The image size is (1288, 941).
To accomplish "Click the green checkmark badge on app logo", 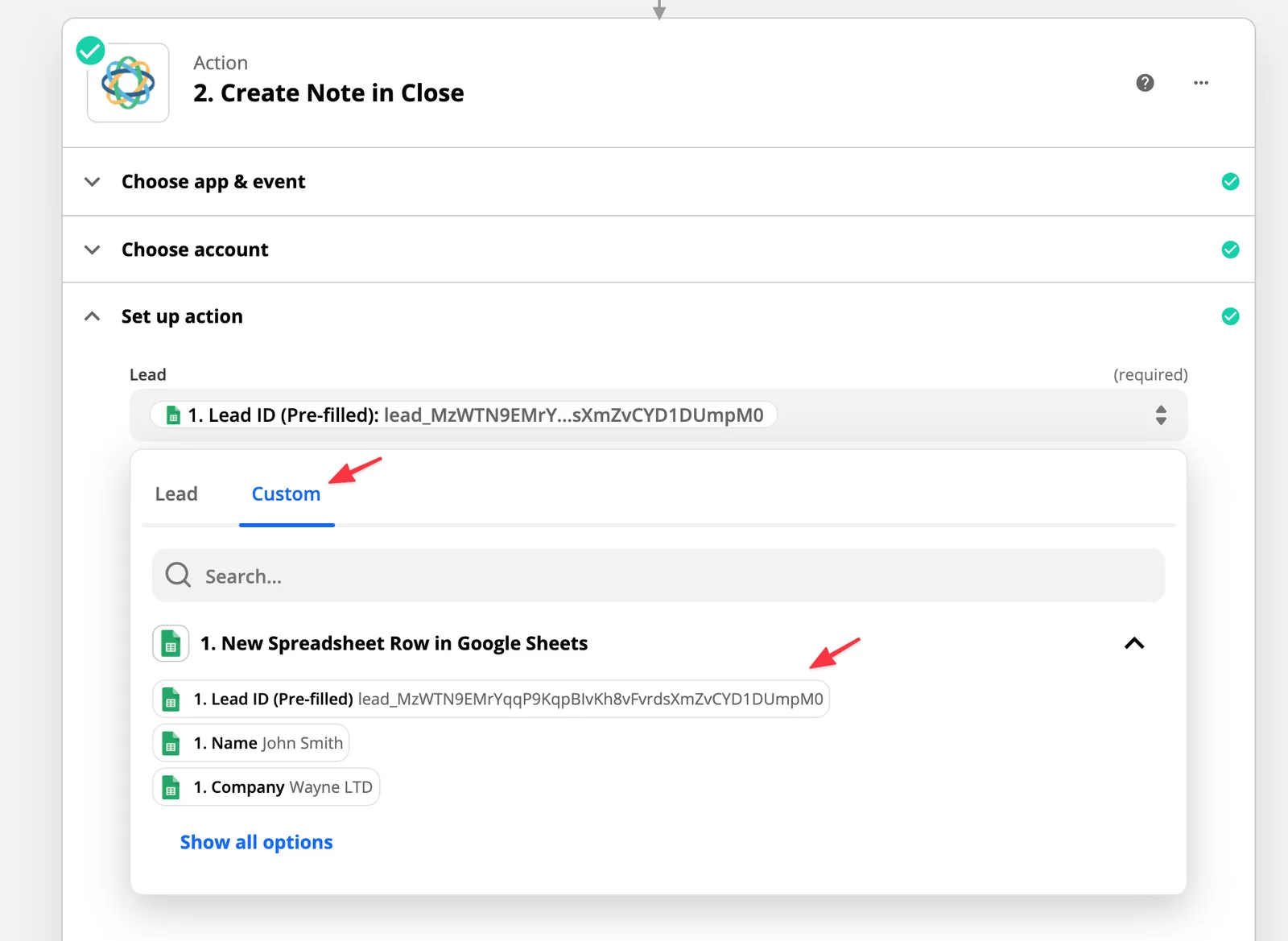I will (x=90, y=51).
